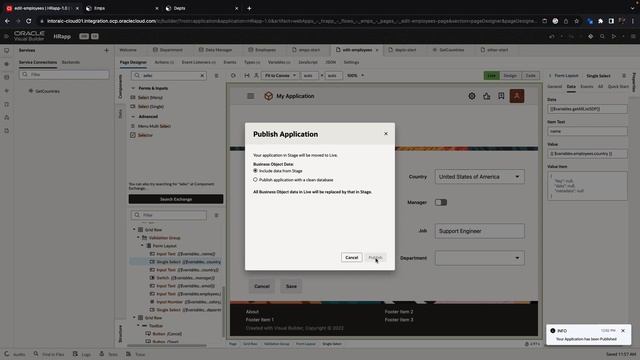This screenshot has width=640, height=360.
Task: Switch to the Welcome editor tab
Action: (x=128, y=50)
